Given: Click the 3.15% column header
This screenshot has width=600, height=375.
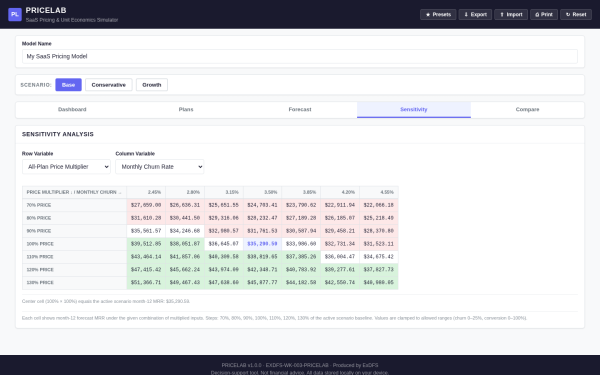Looking at the screenshot, I should click(x=224, y=192).
